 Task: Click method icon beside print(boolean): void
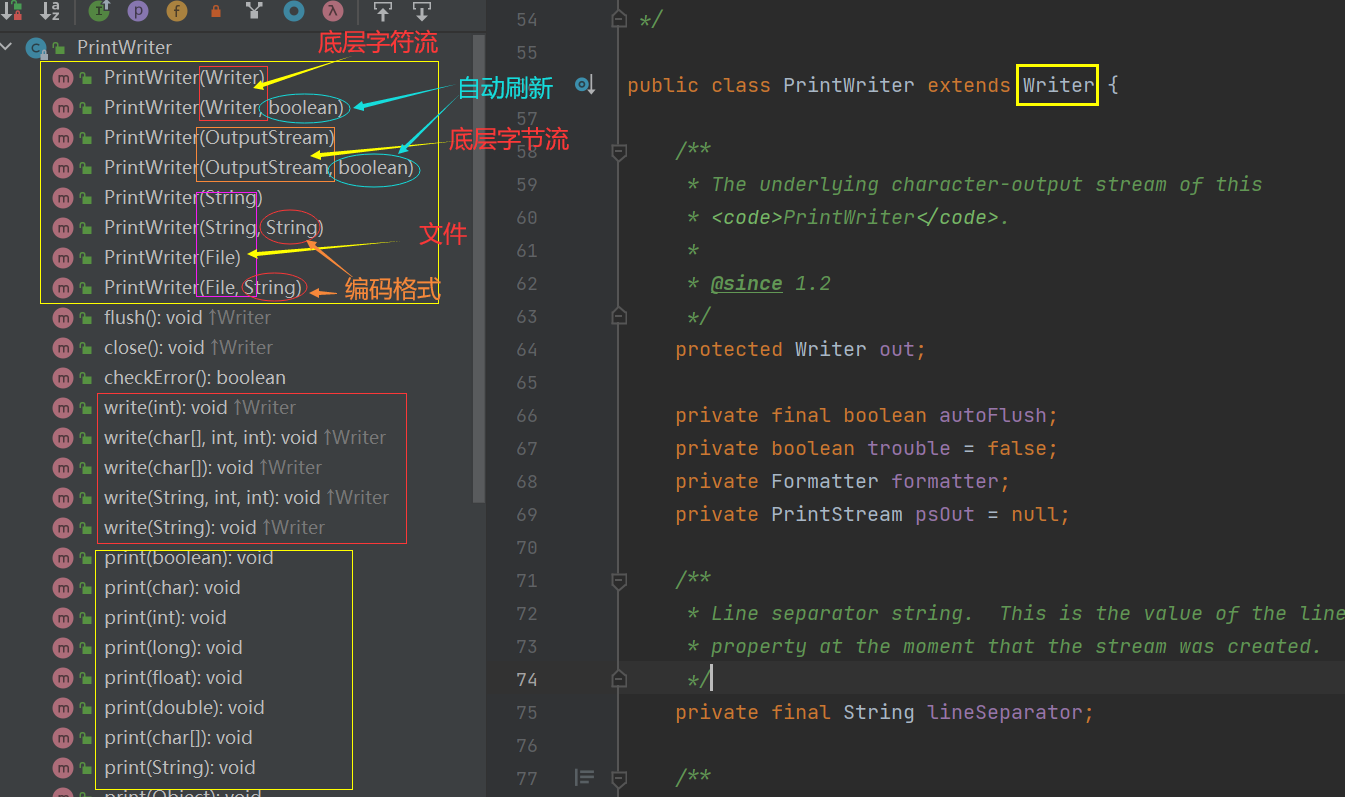[63, 557]
